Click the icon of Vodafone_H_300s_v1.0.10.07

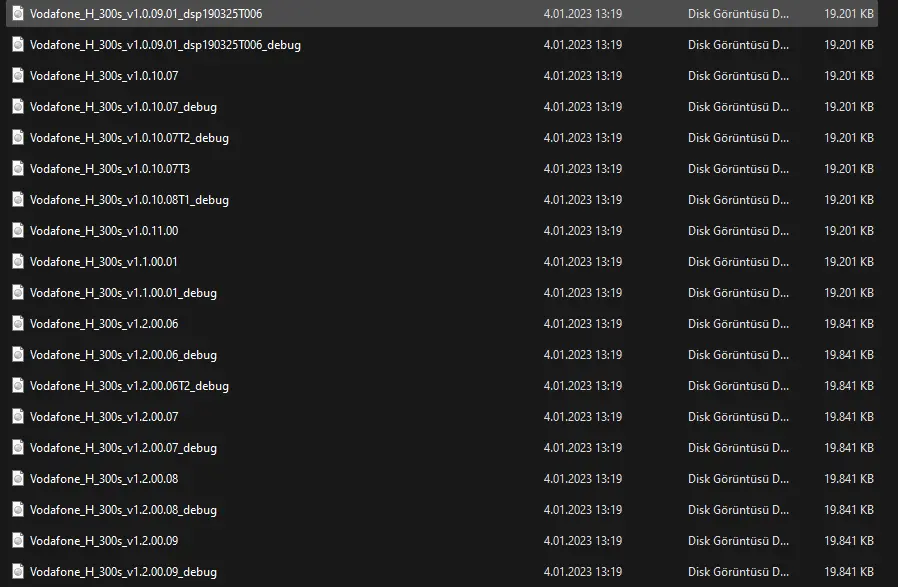(x=18, y=75)
